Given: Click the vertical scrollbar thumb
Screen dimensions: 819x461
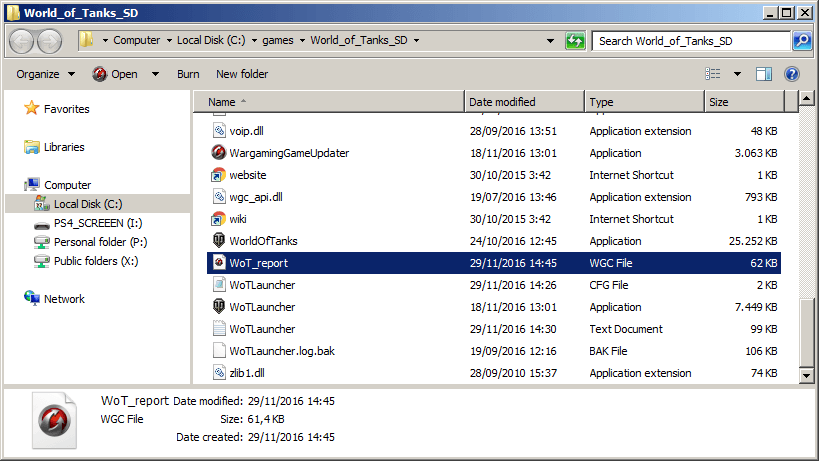Looking at the screenshot, I should click(806, 333).
